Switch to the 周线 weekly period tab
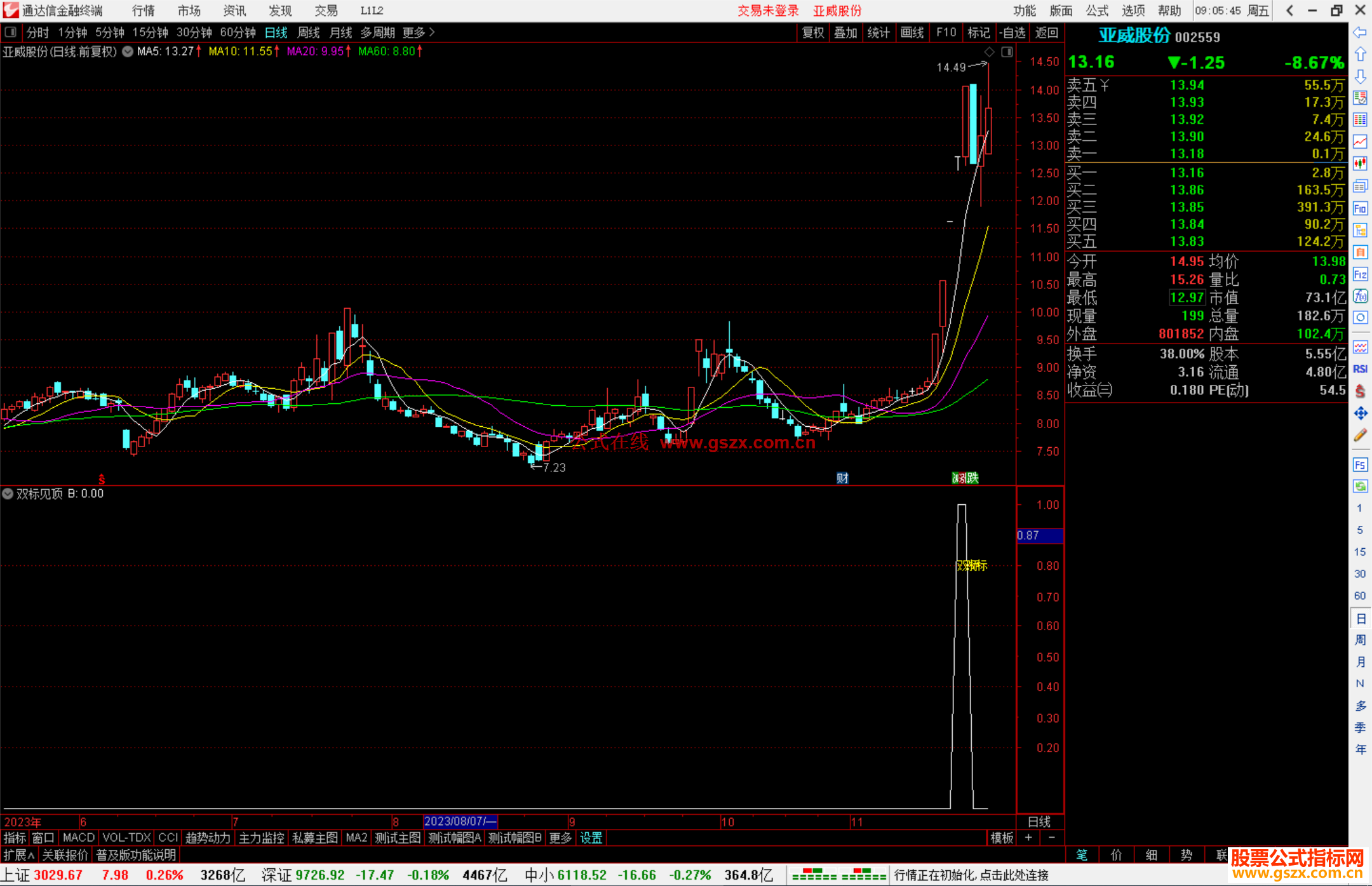The height and width of the screenshot is (886, 1372). pyautogui.click(x=309, y=32)
